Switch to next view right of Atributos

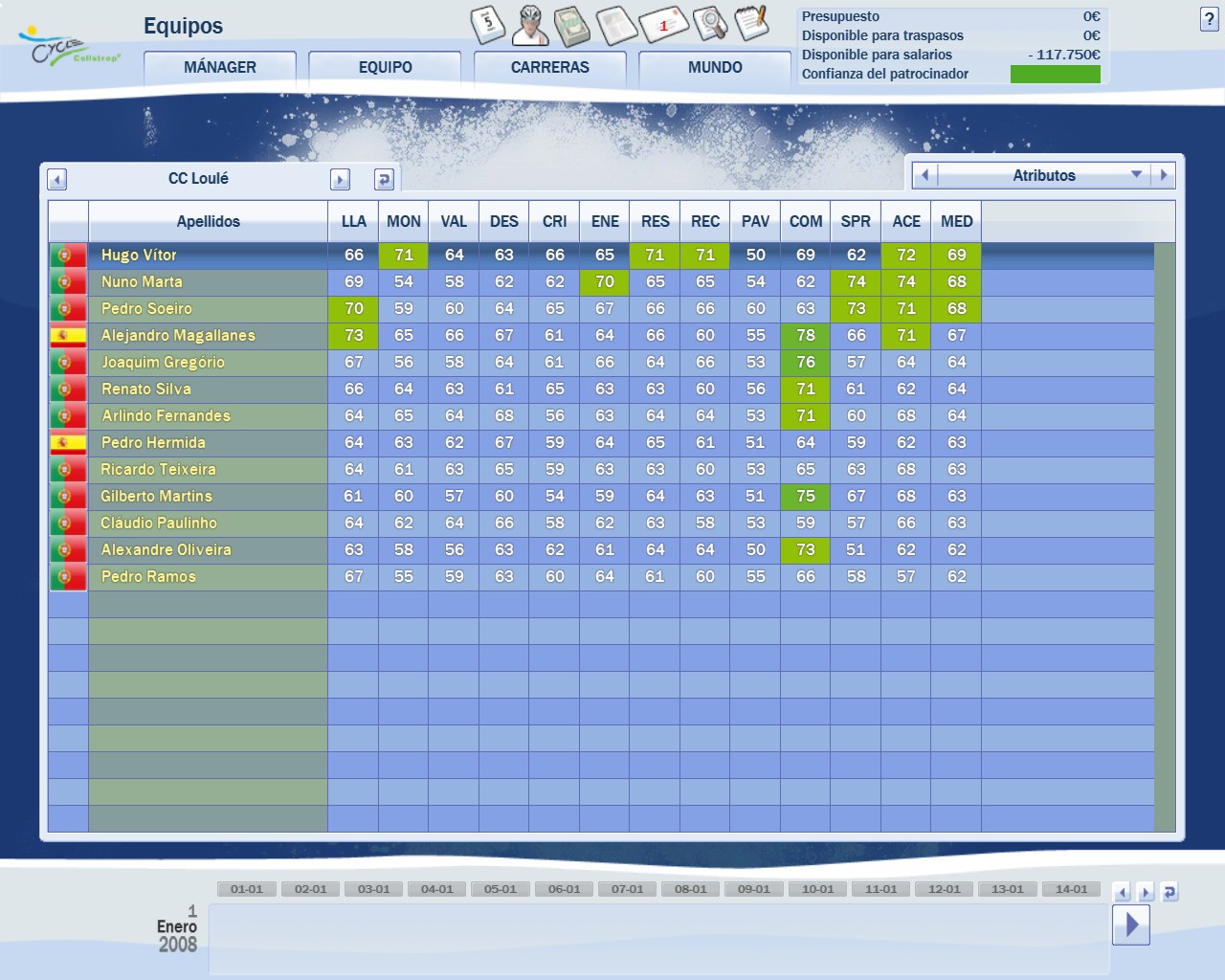(x=1163, y=175)
